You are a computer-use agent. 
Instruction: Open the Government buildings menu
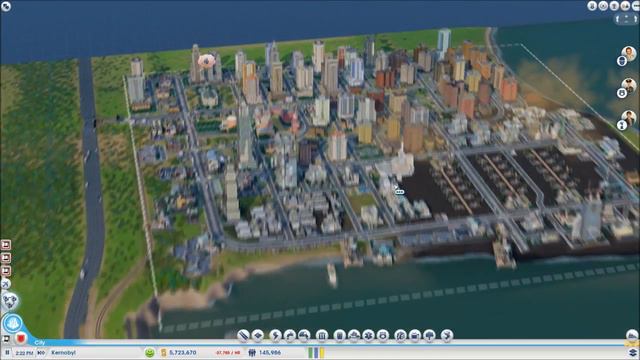tap(322, 336)
